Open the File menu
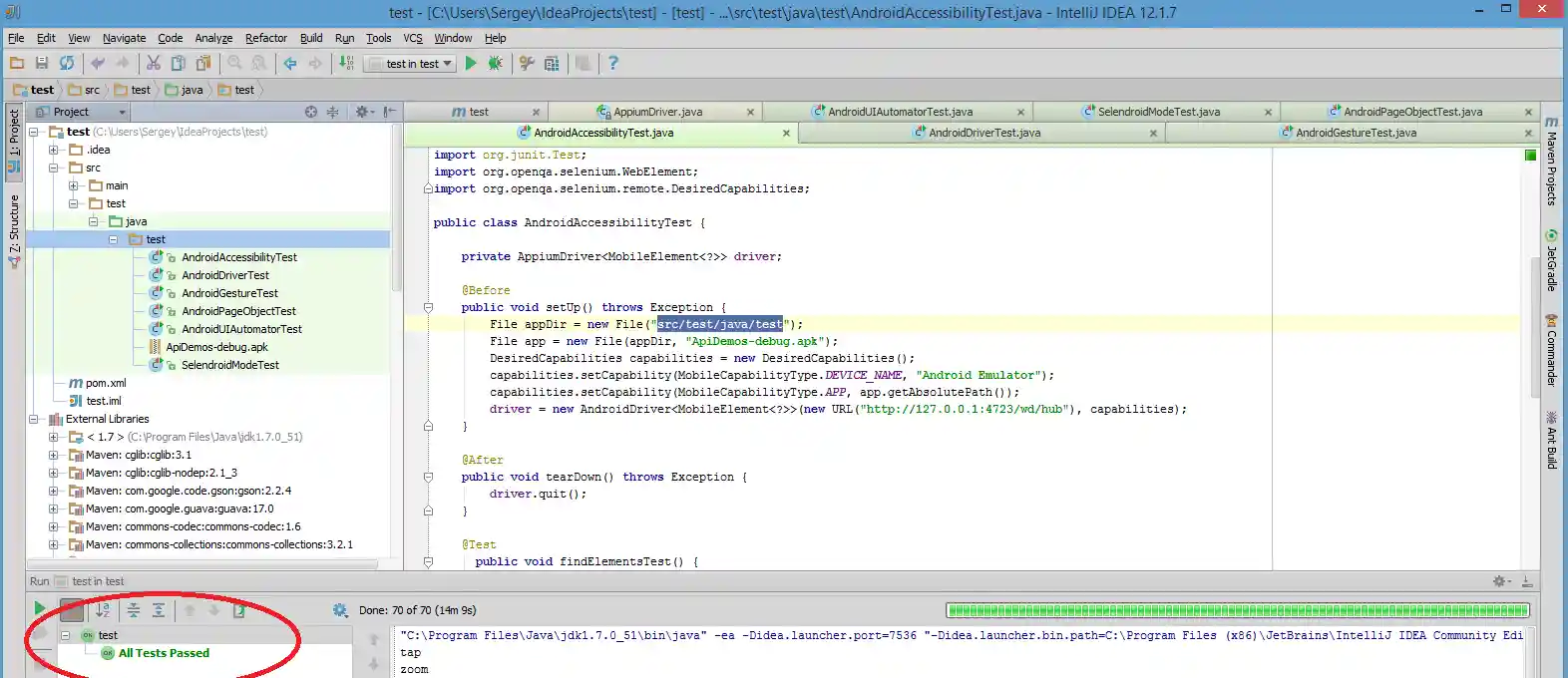This screenshot has height=678, width=1568. pos(16,38)
